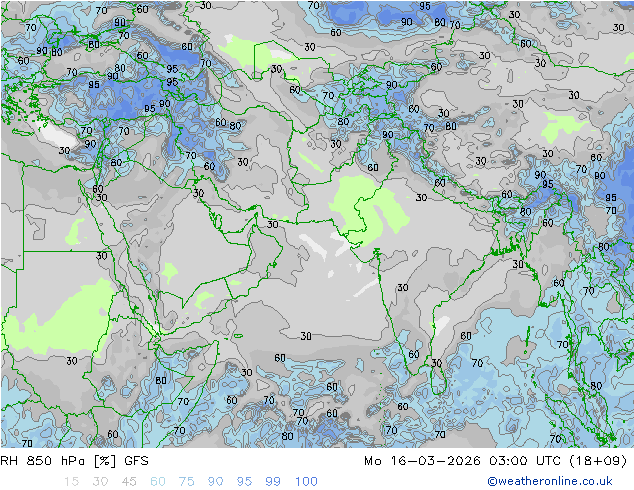634x490 pixels.
Task: Click legend value 100 in the color scale
Action: pos(306,482)
